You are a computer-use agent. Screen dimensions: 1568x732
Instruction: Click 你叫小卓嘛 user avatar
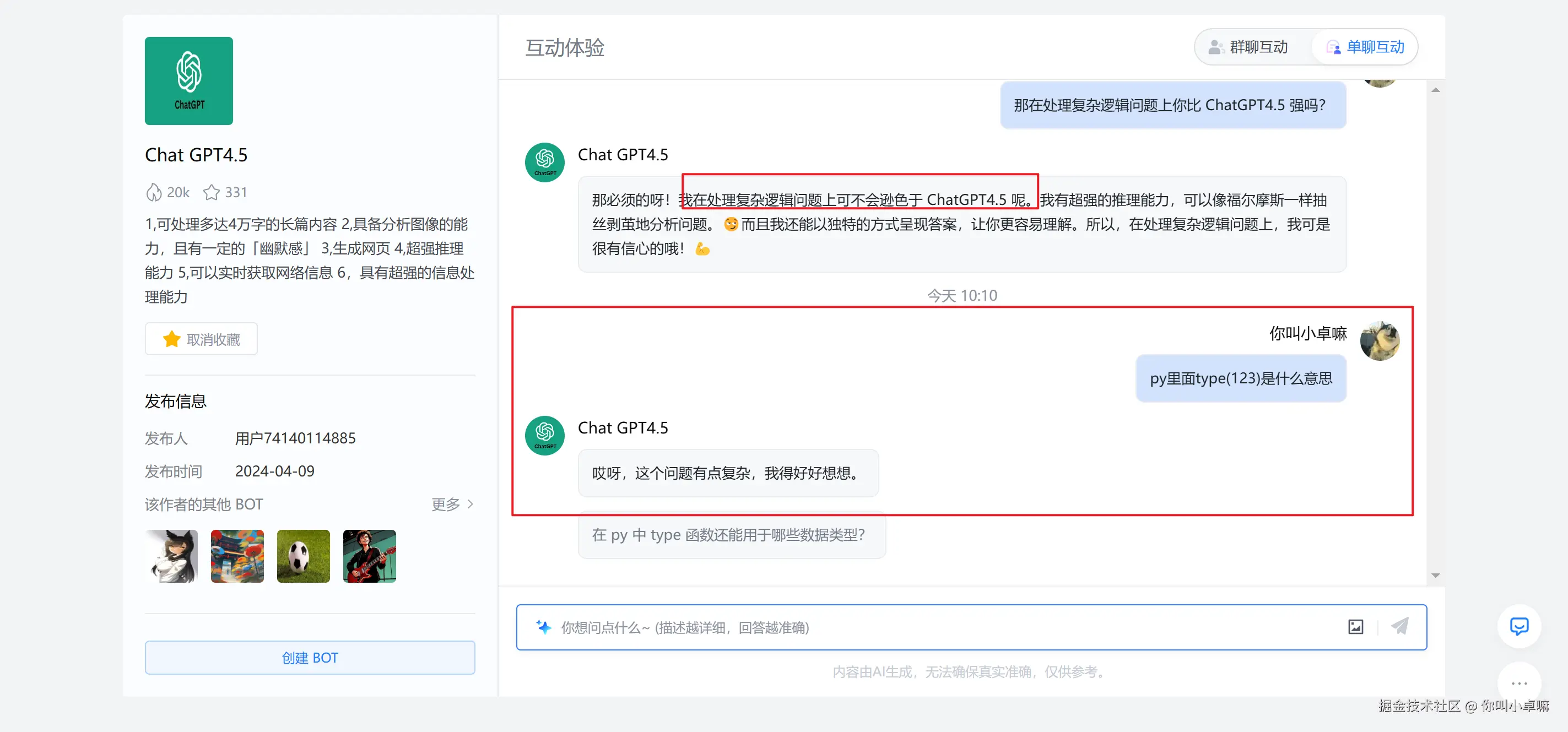1380,341
